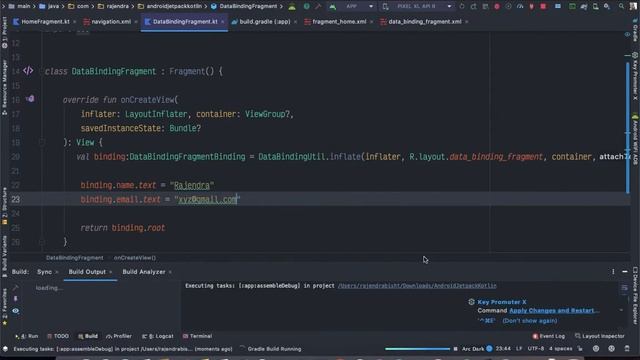Click the red debug bug icon in toolbar

coord(497,7)
